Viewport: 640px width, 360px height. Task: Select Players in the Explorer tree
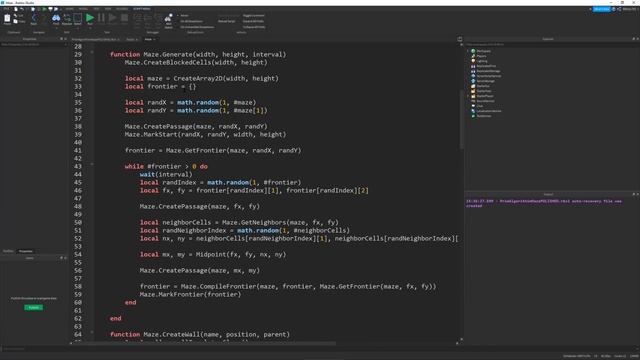[481, 56]
